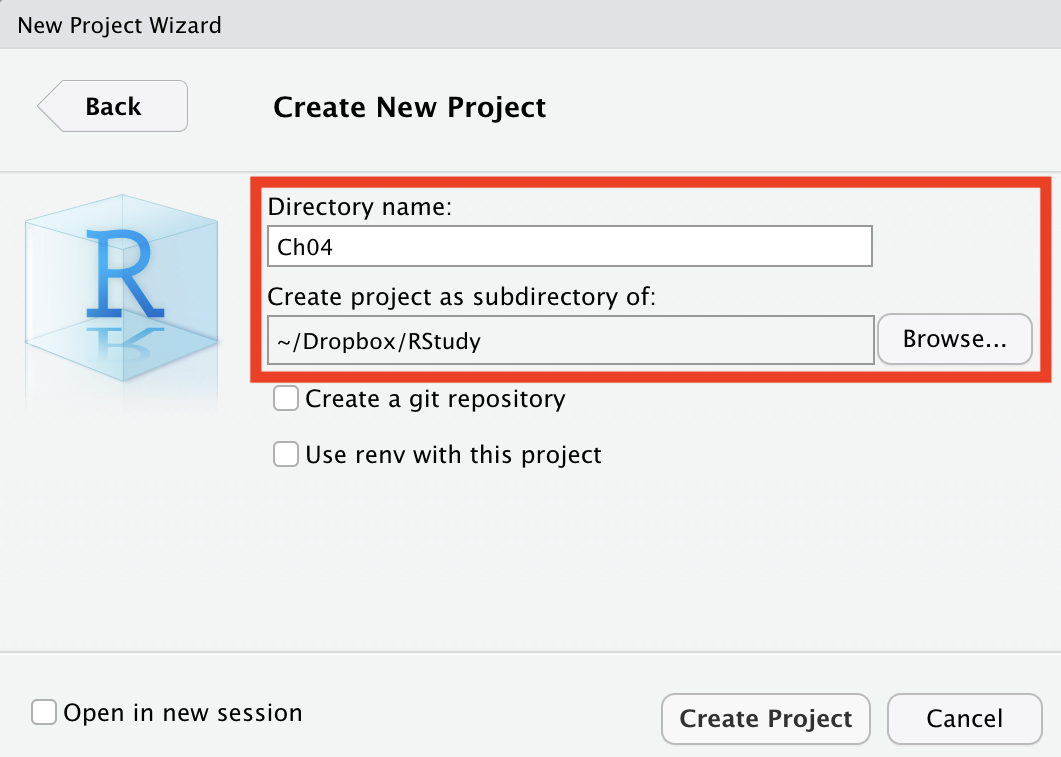Open the Browse... folder chooser

955,339
